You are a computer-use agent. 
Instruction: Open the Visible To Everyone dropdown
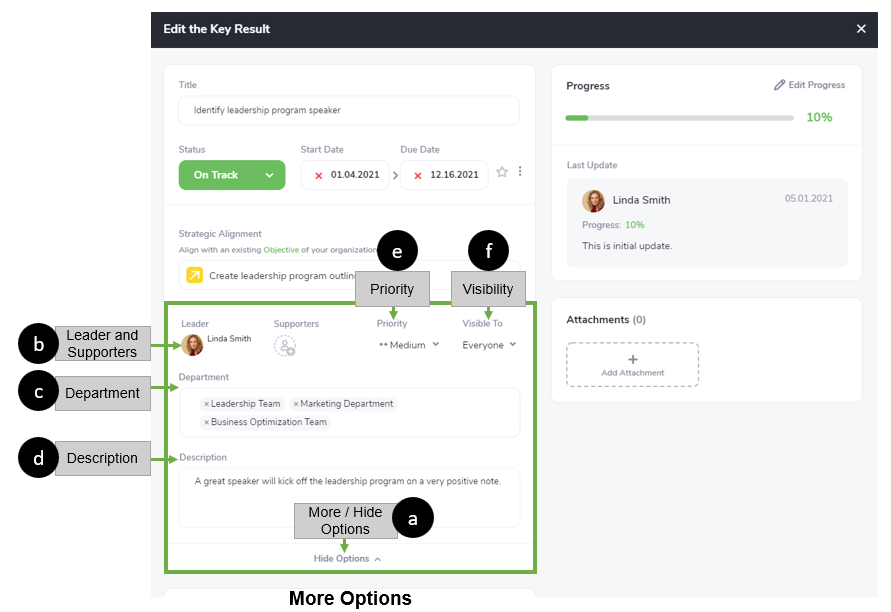(x=489, y=345)
